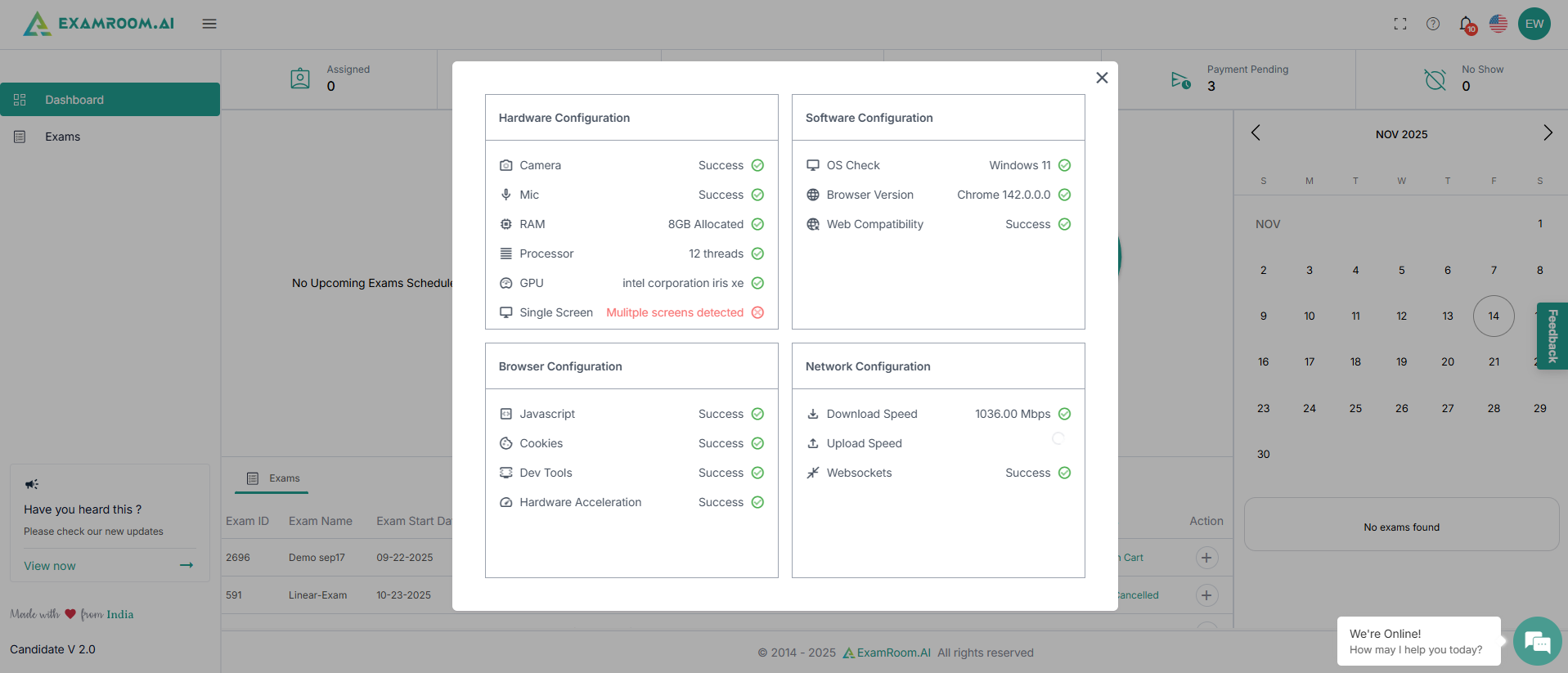The height and width of the screenshot is (673, 1568).
Task: Open the live chat bubble
Action: click(1537, 642)
